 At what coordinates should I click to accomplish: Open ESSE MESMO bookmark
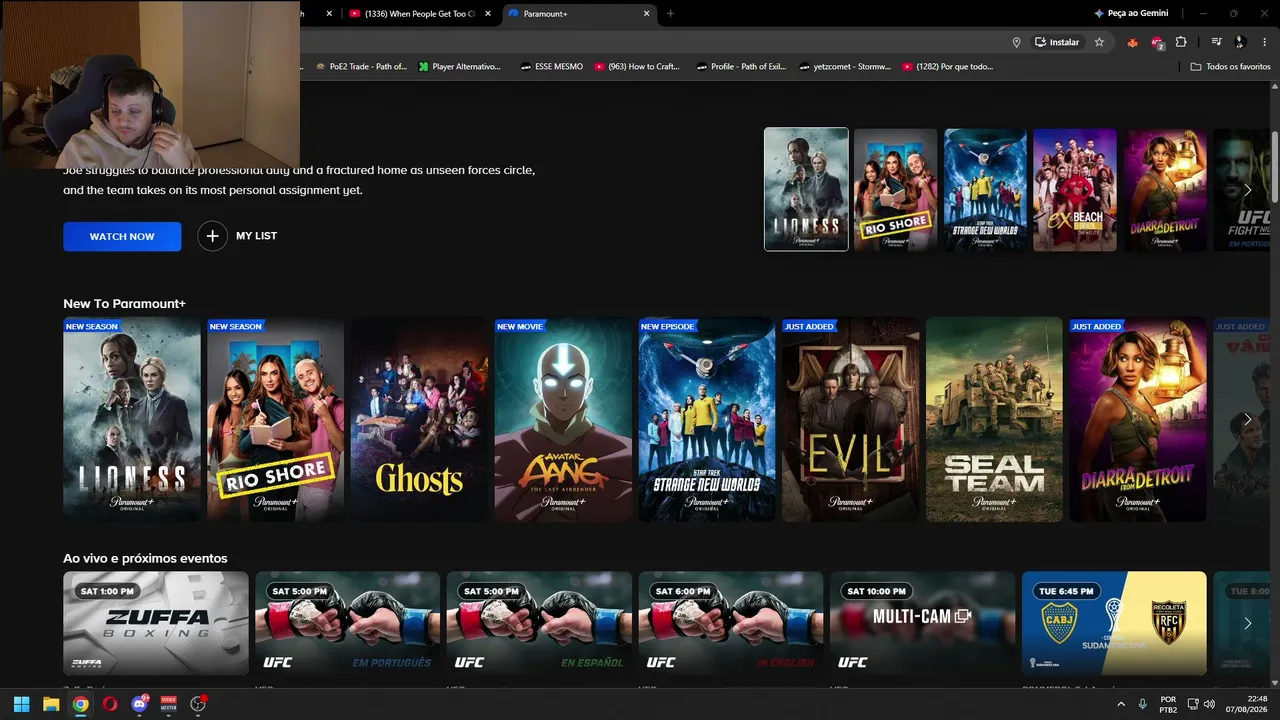click(551, 67)
